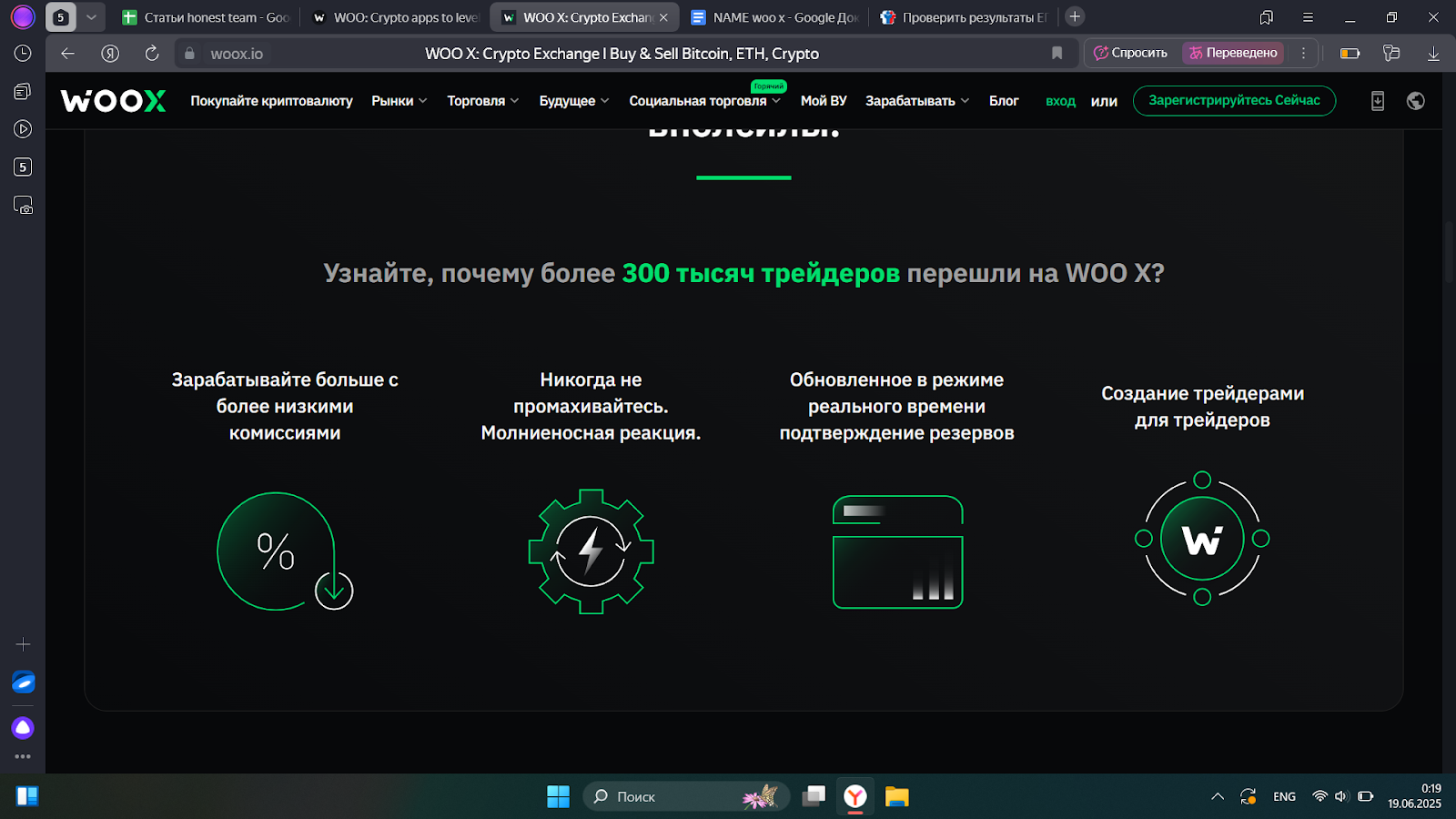Viewport: 1456px width, 819px height.
Task: Close the WOO X Crypto Exchange tab
Action: click(663, 17)
